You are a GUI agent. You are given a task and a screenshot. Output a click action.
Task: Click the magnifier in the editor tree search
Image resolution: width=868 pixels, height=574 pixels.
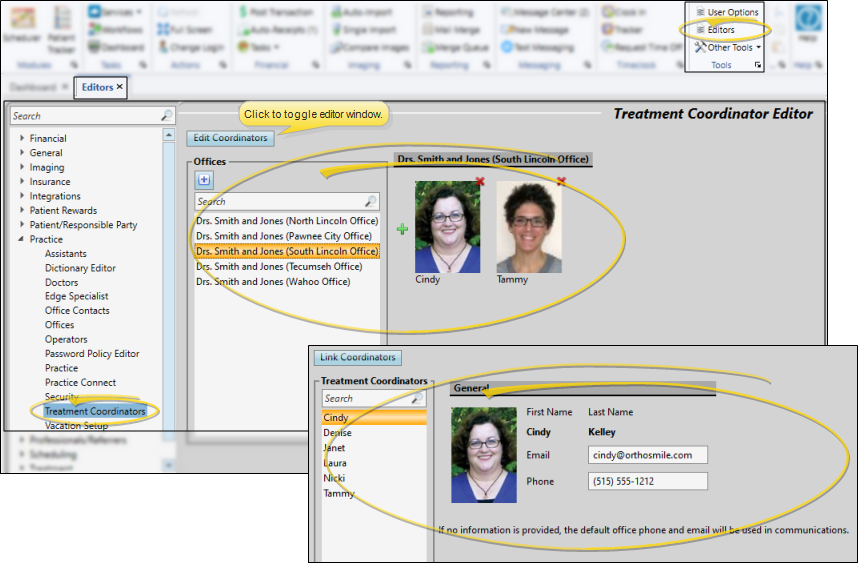(166, 116)
